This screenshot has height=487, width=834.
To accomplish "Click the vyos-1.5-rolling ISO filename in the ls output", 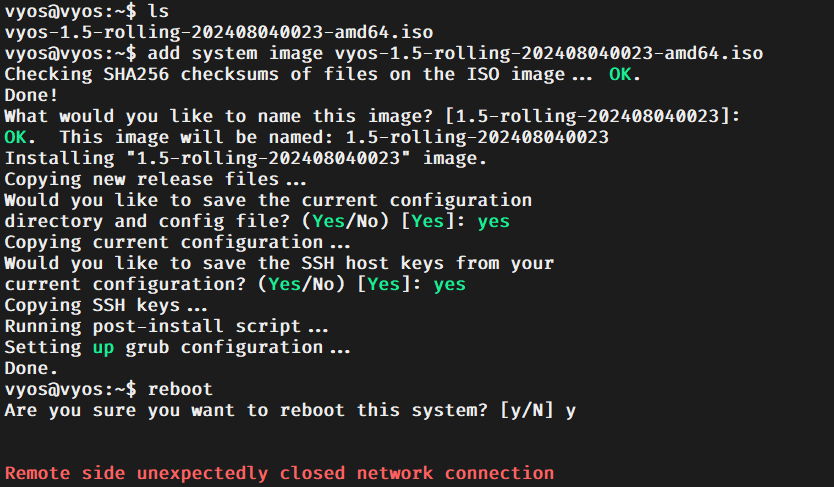I will [x=219, y=32].
